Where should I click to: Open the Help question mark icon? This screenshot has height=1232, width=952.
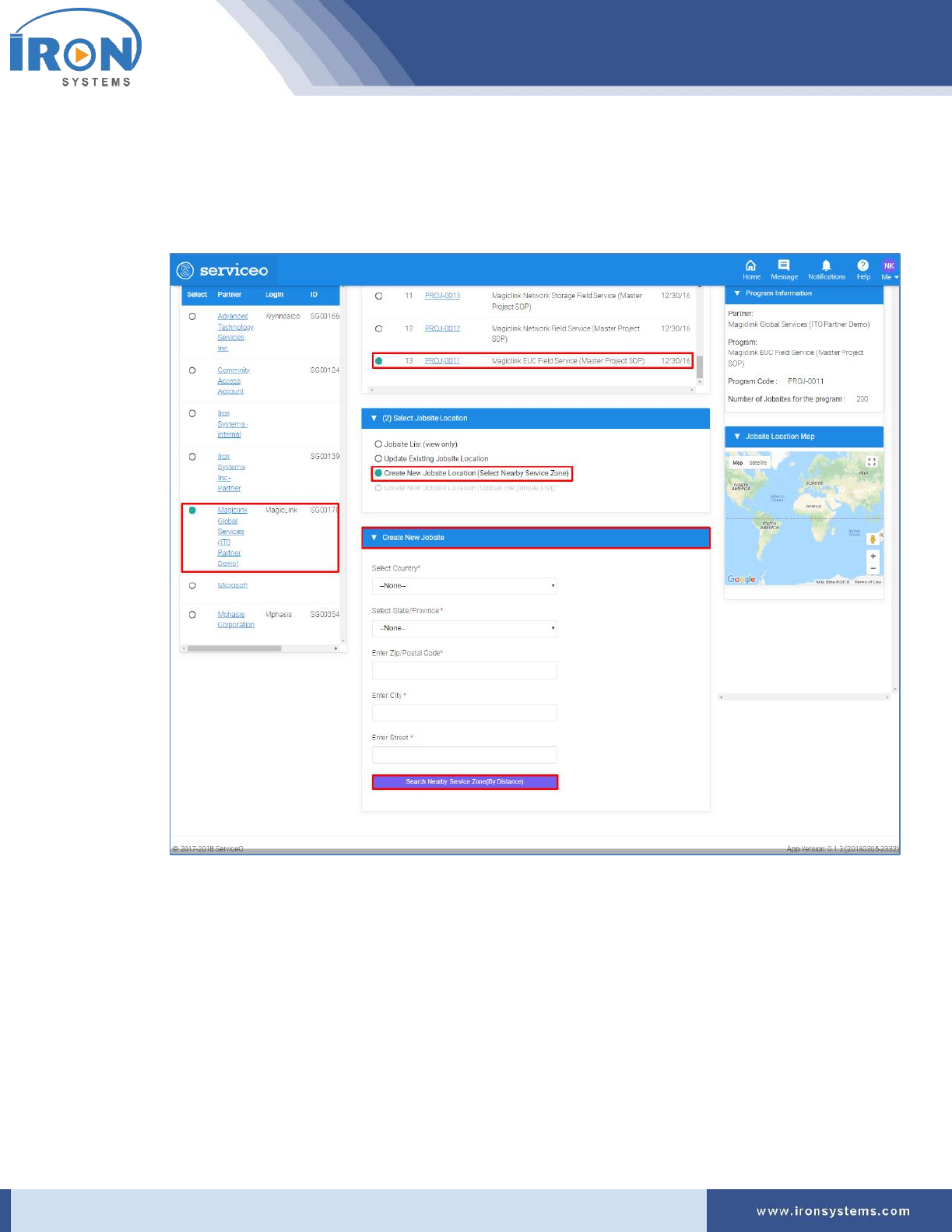tap(863, 265)
